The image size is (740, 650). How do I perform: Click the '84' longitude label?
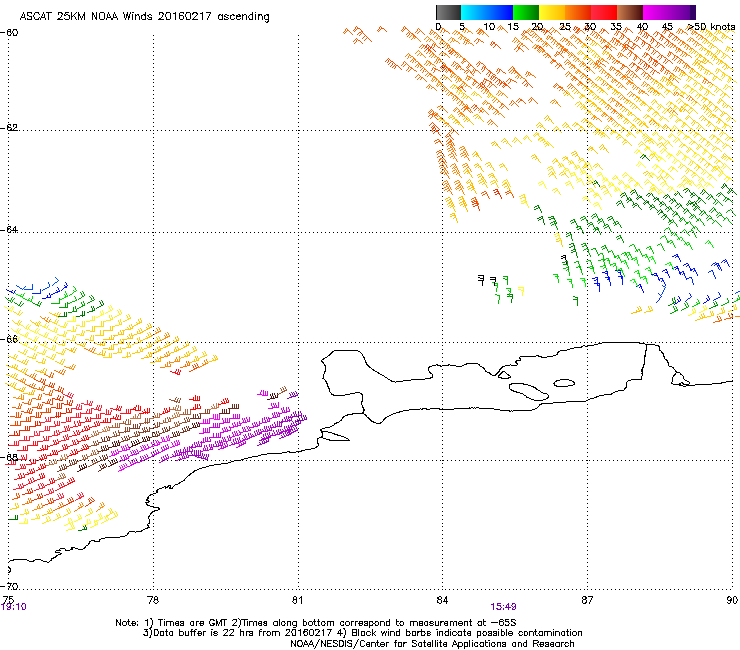442,600
